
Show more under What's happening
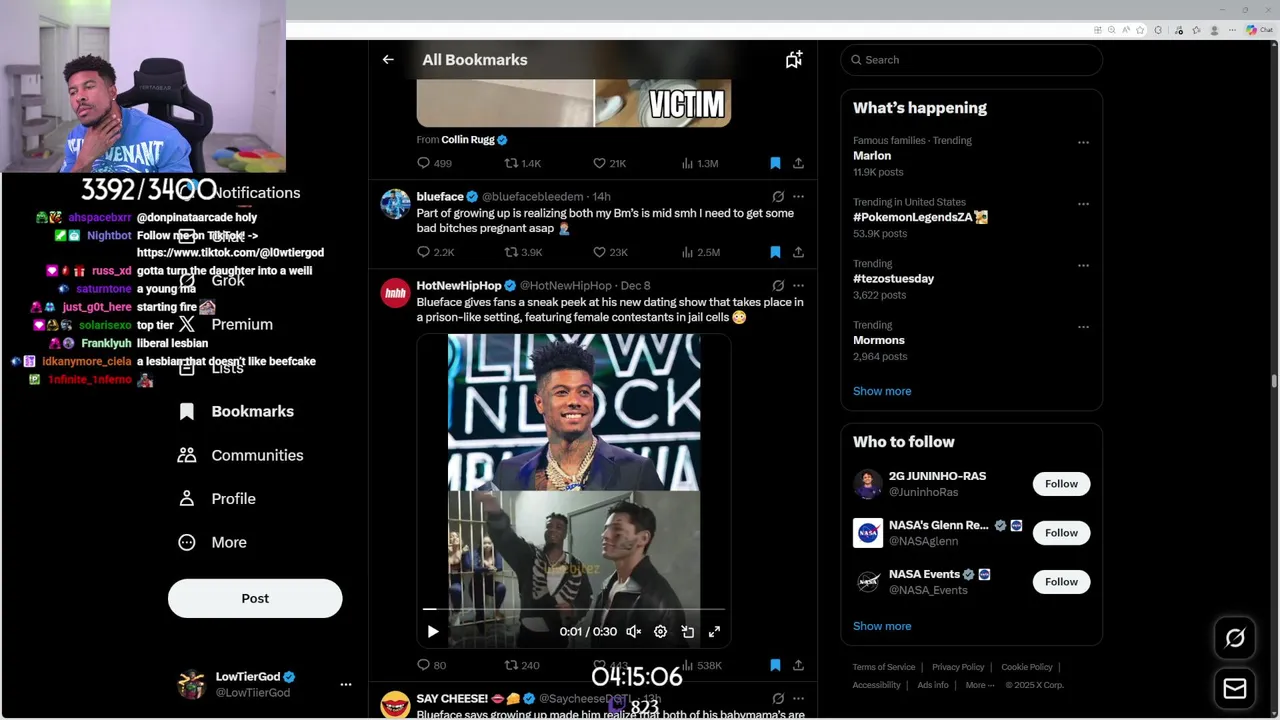[x=882, y=391]
